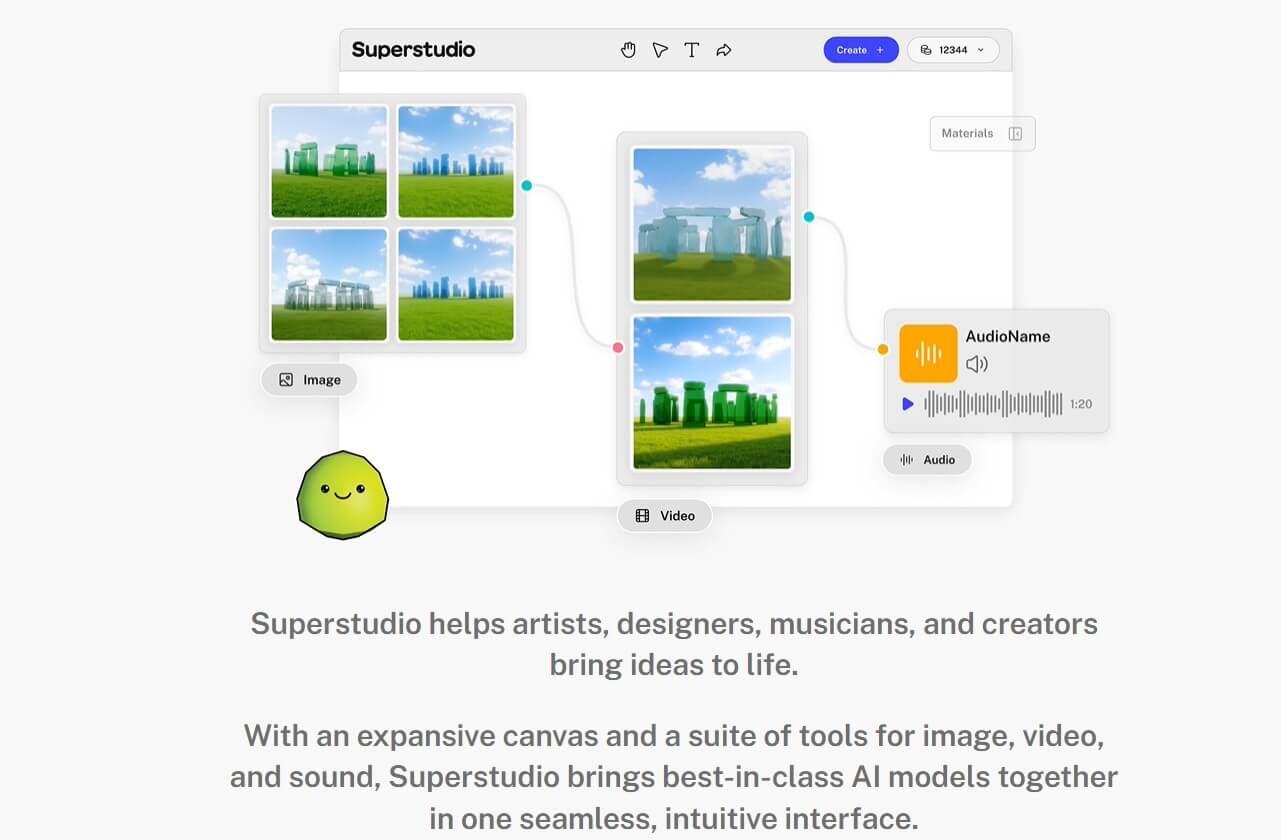
Task: Click the credits stack icon beside 12344
Action: click(x=927, y=49)
